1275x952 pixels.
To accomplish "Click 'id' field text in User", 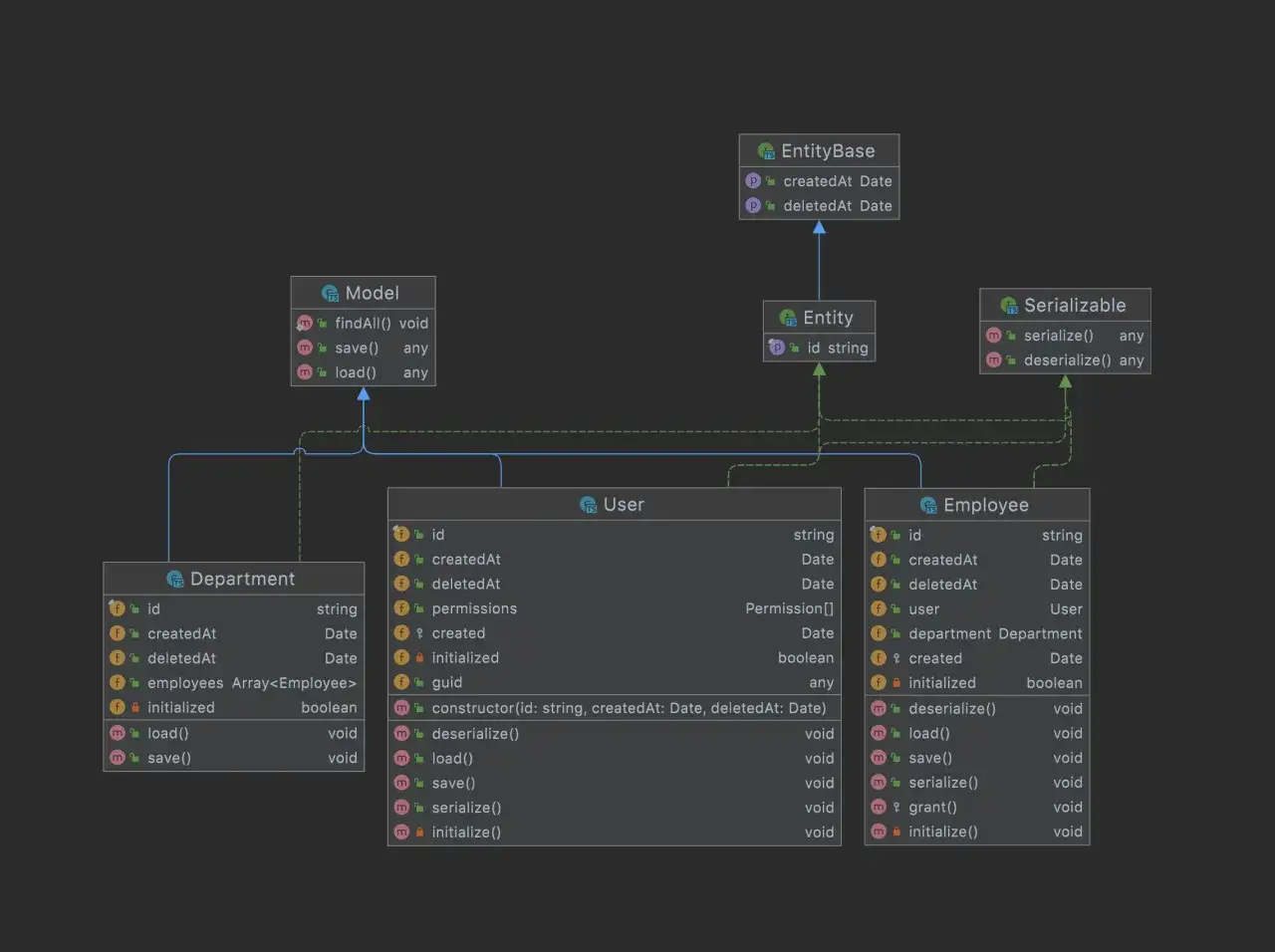I will [438, 535].
